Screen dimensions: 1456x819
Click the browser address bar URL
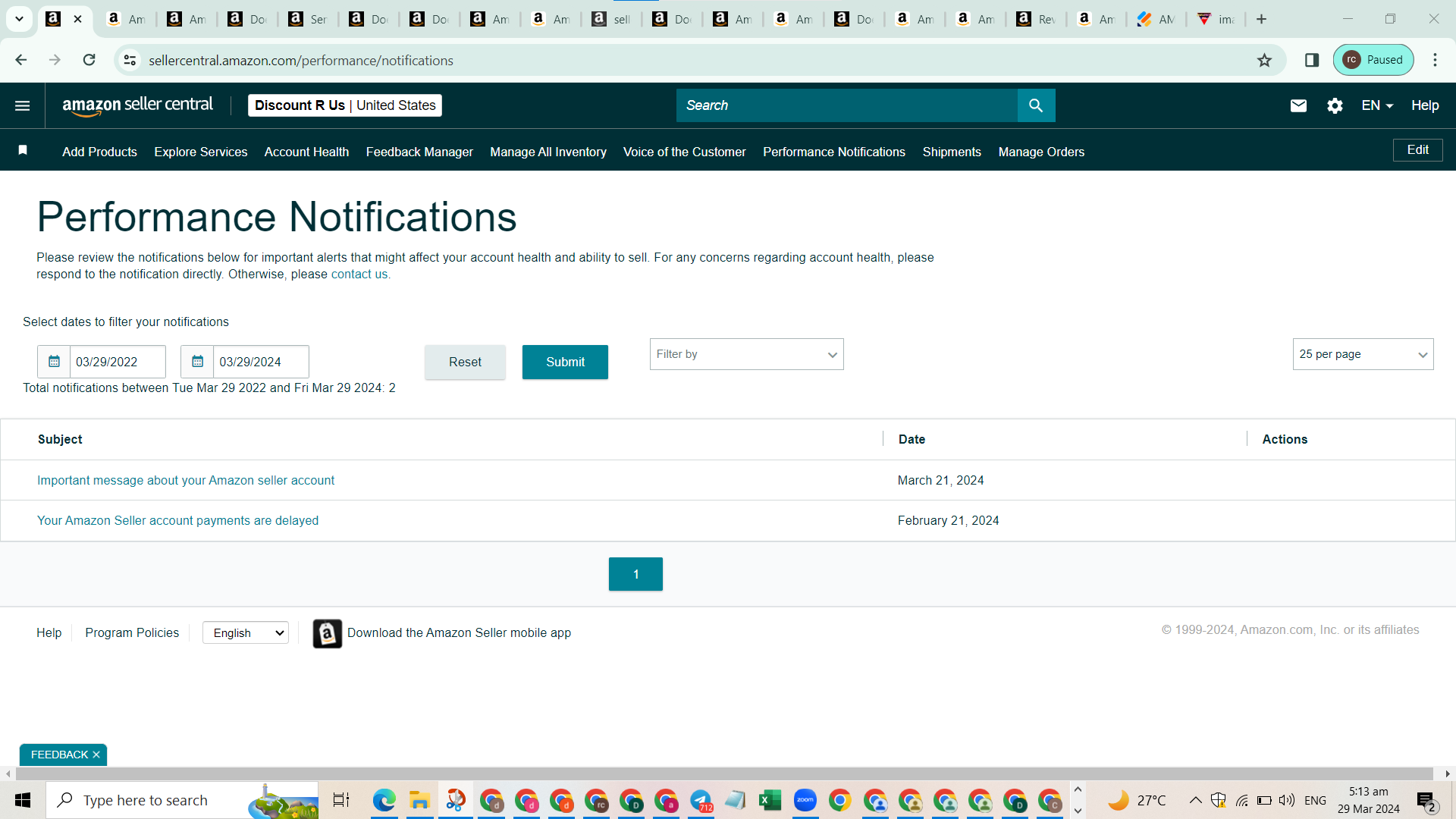[x=301, y=60]
